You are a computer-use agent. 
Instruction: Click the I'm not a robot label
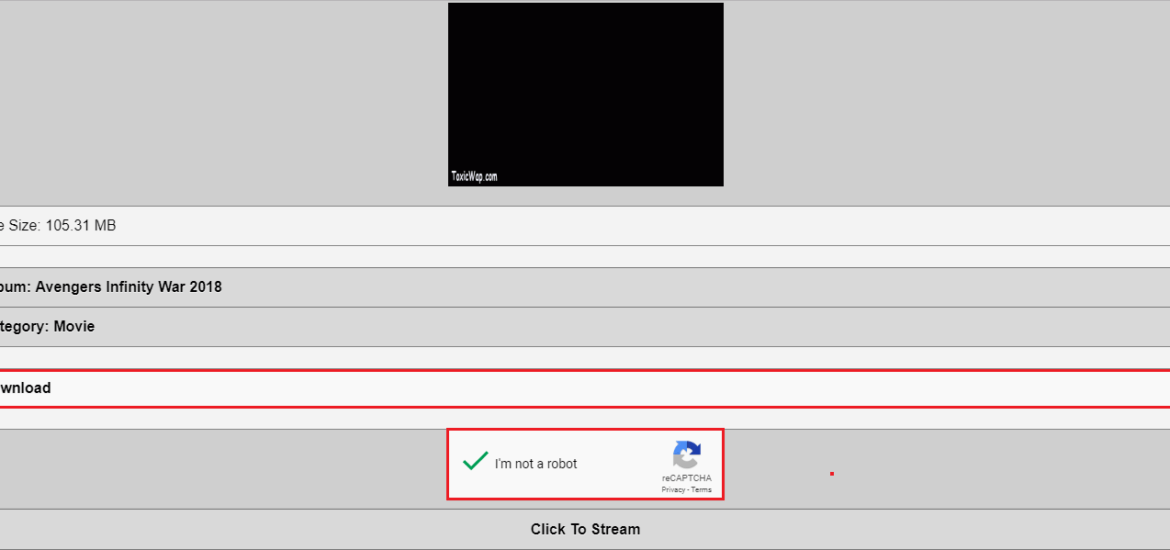pyautogui.click(x=536, y=463)
